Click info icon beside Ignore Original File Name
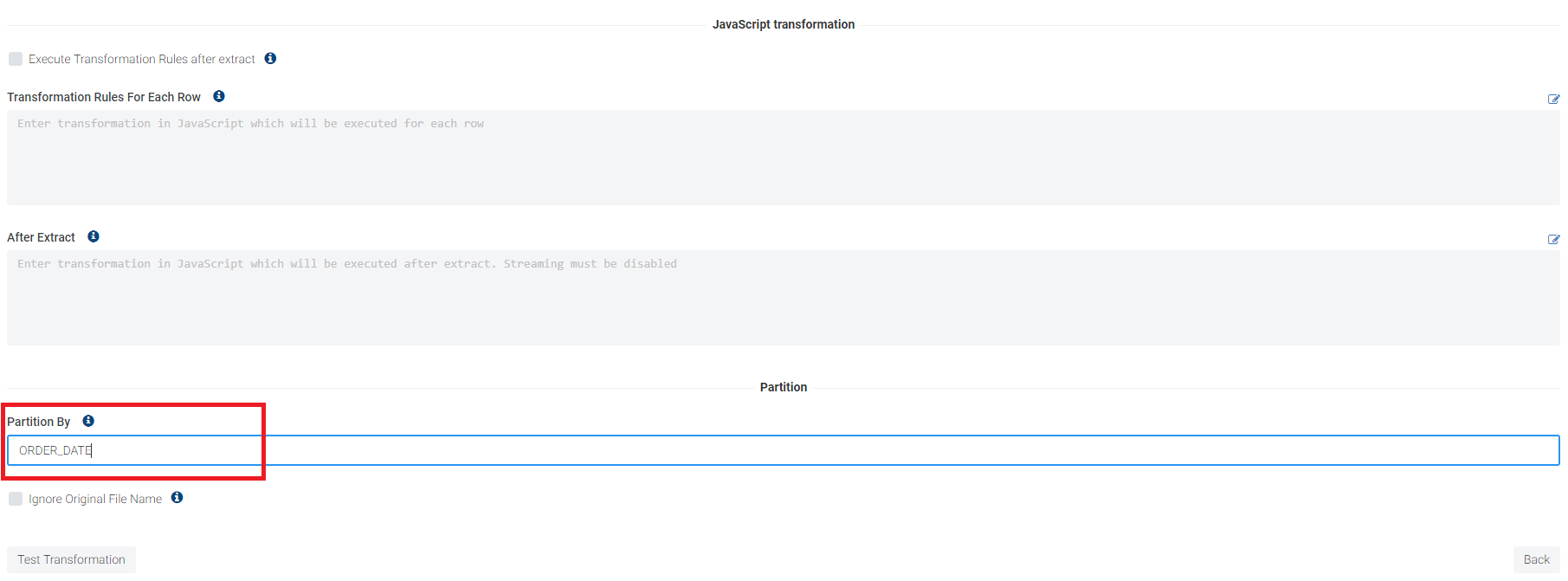 click(x=177, y=498)
